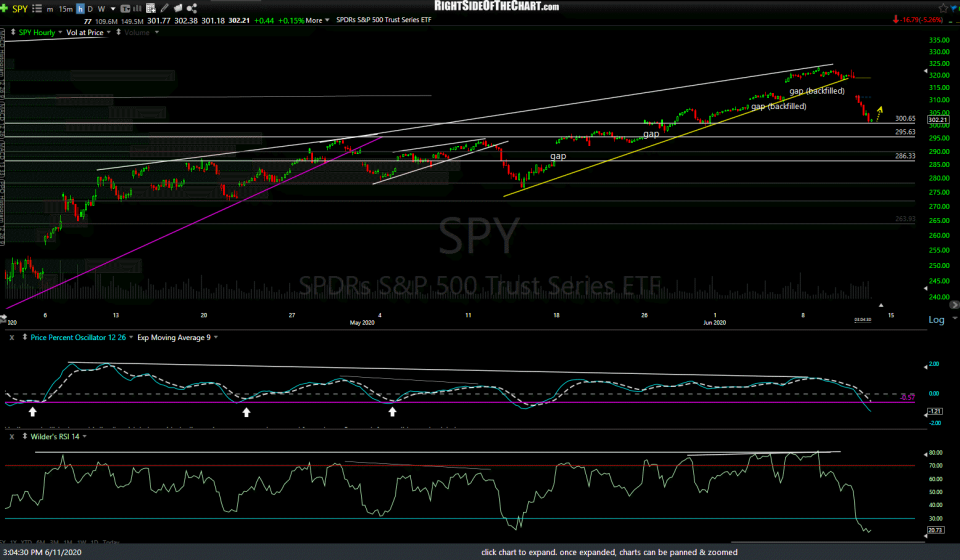Click the 'gap' annotation near 296

pos(651,133)
